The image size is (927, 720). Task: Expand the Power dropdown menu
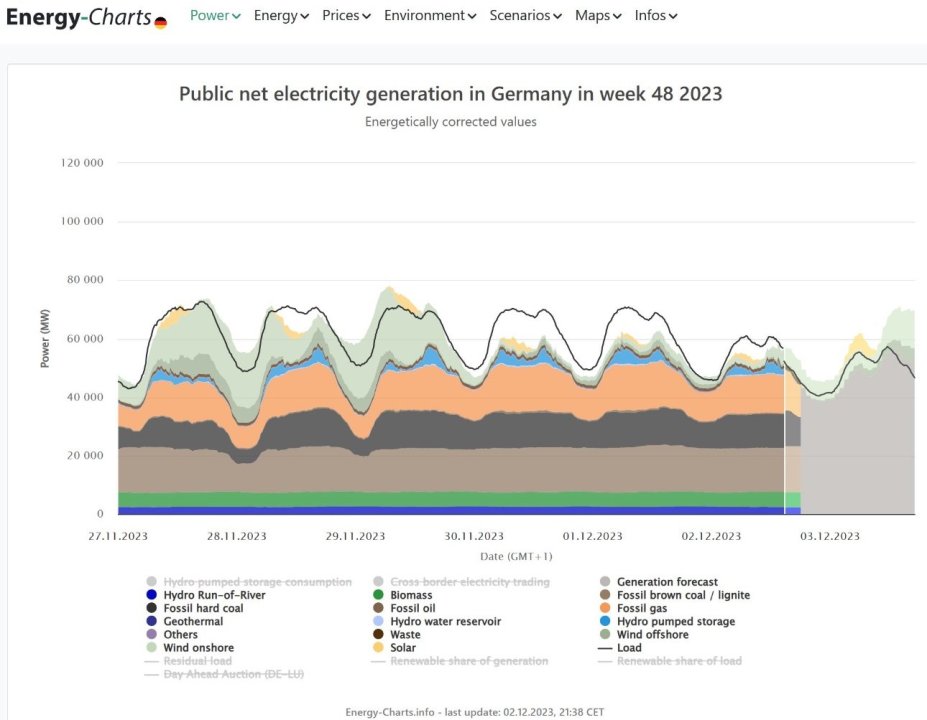pos(215,16)
